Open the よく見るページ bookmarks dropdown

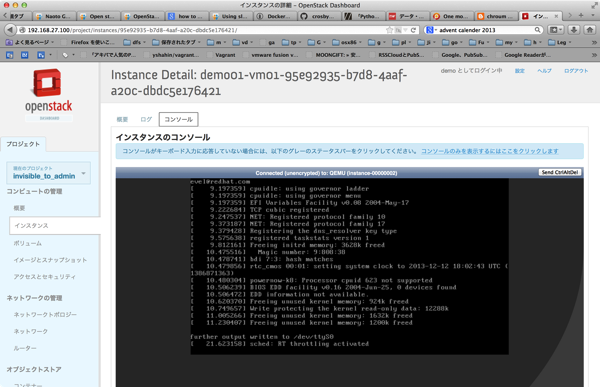(30, 42)
